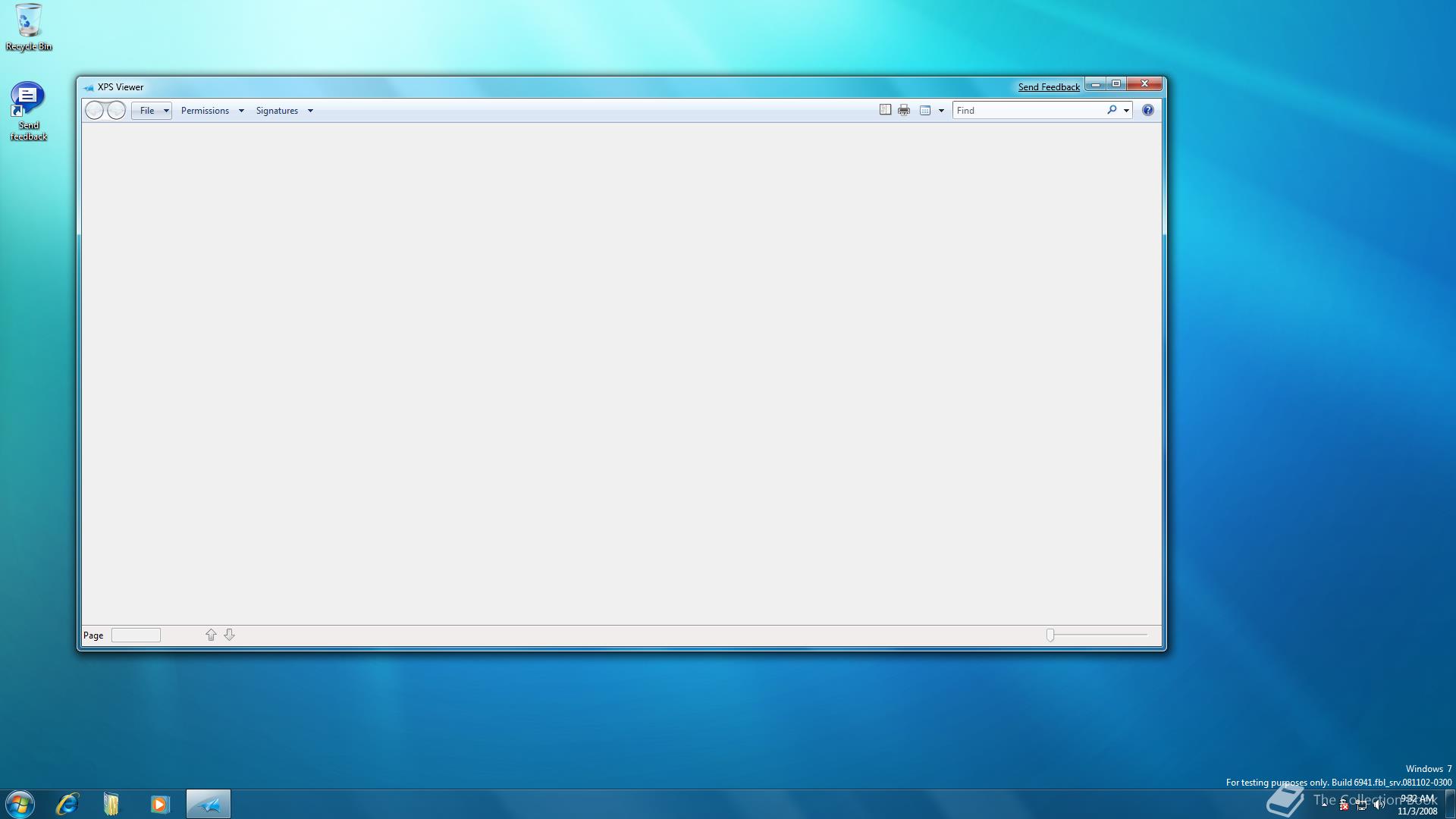Click the Print icon in toolbar
This screenshot has height=819, width=1456.
point(904,110)
